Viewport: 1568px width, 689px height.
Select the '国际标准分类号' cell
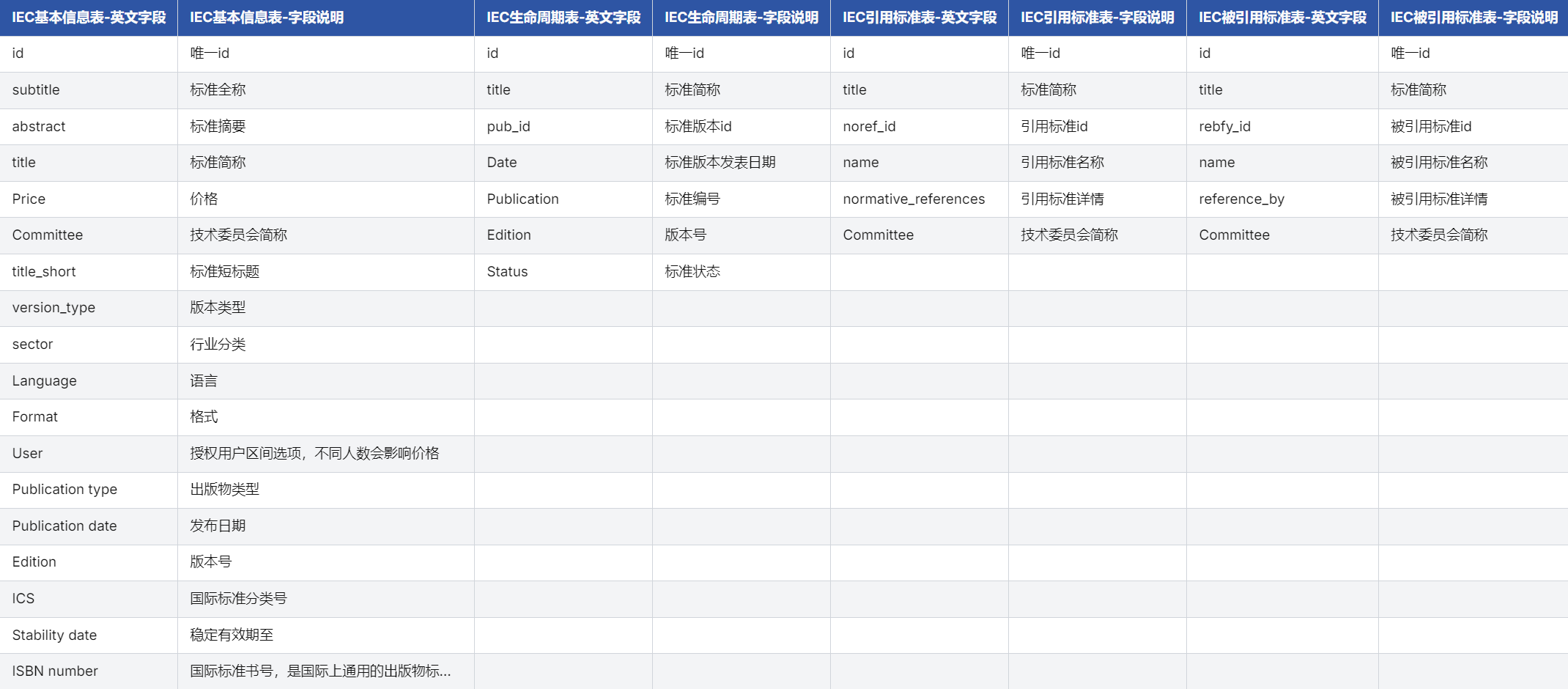tap(326, 599)
